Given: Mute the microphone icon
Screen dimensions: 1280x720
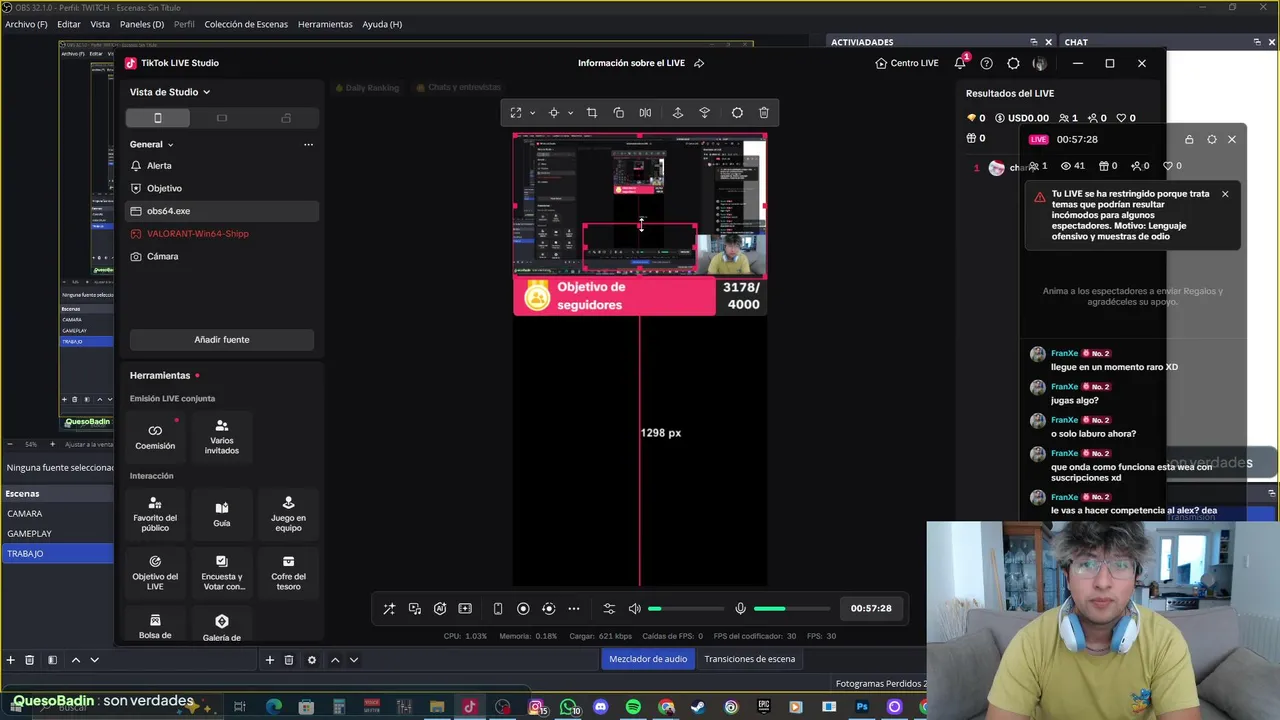Looking at the screenshot, I should (740, 608).
